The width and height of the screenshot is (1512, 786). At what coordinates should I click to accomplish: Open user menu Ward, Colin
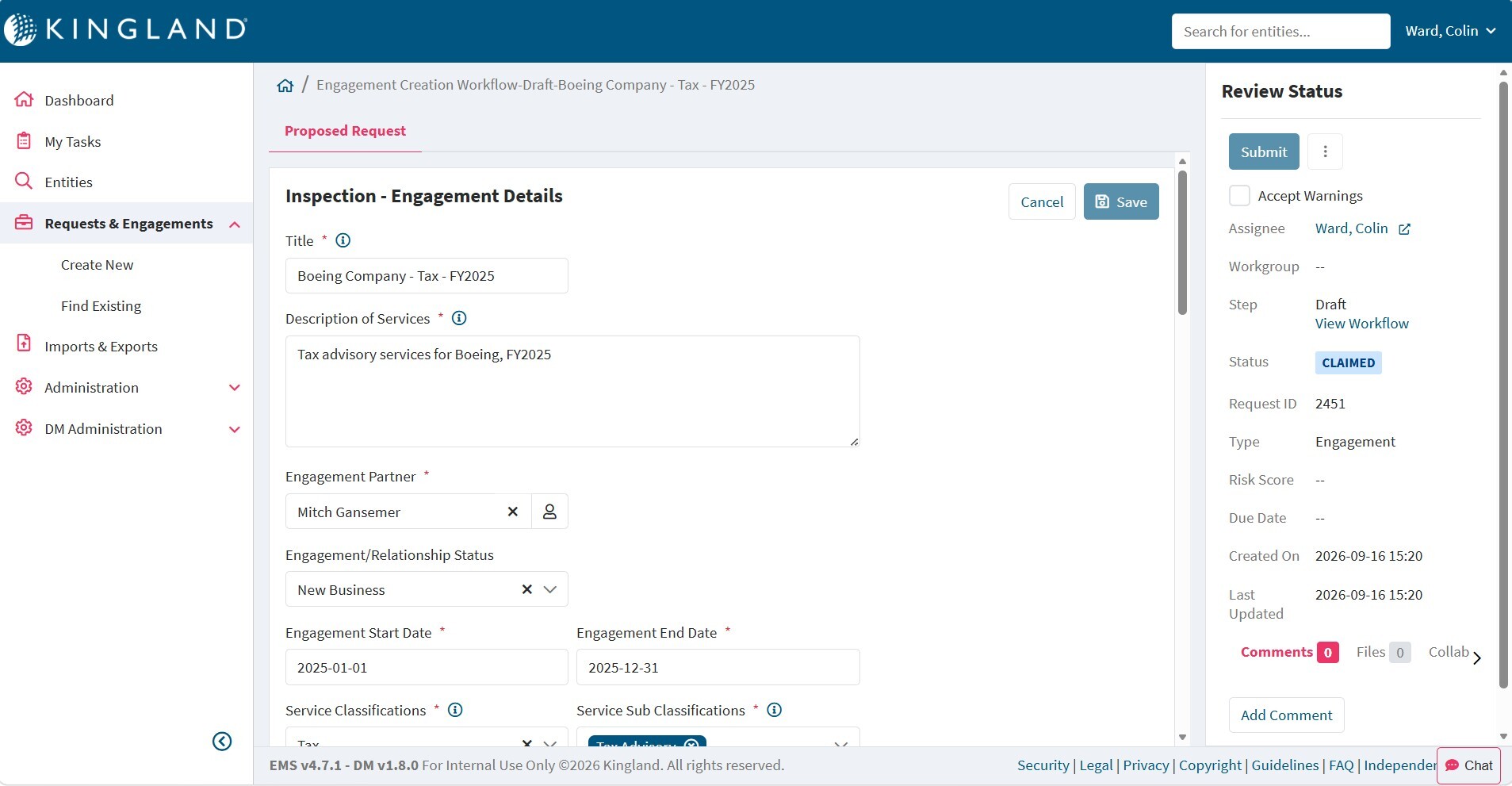tap(1450, 31)
